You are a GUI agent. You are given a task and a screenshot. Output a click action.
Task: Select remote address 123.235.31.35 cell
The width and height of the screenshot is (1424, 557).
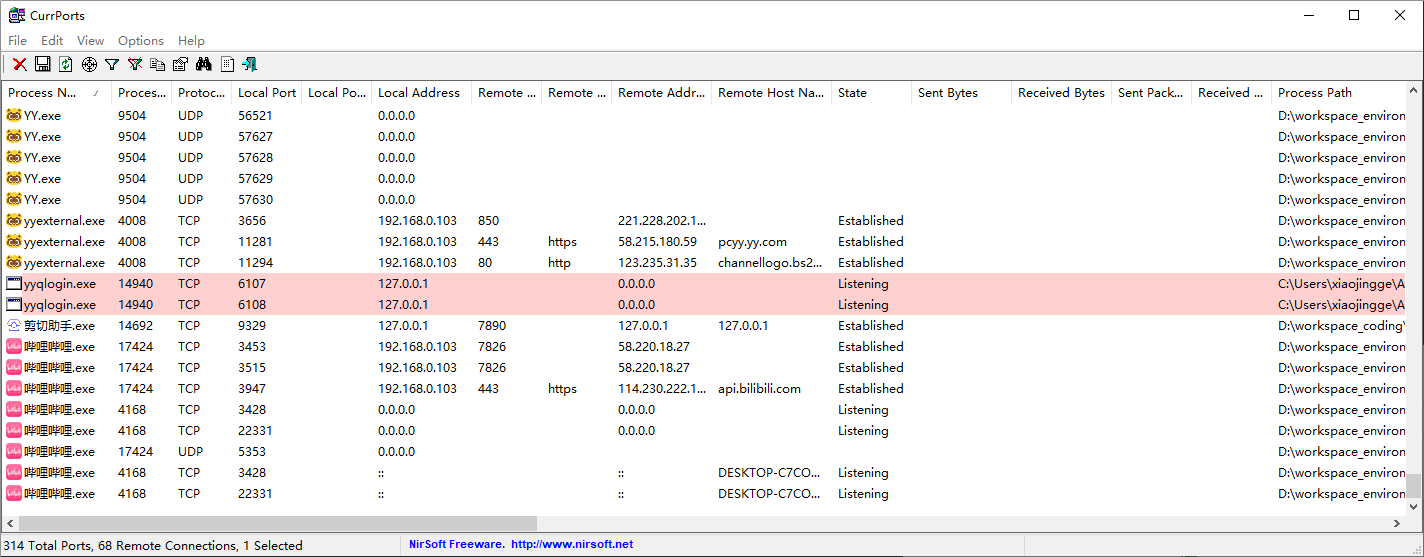click(657, 262)
